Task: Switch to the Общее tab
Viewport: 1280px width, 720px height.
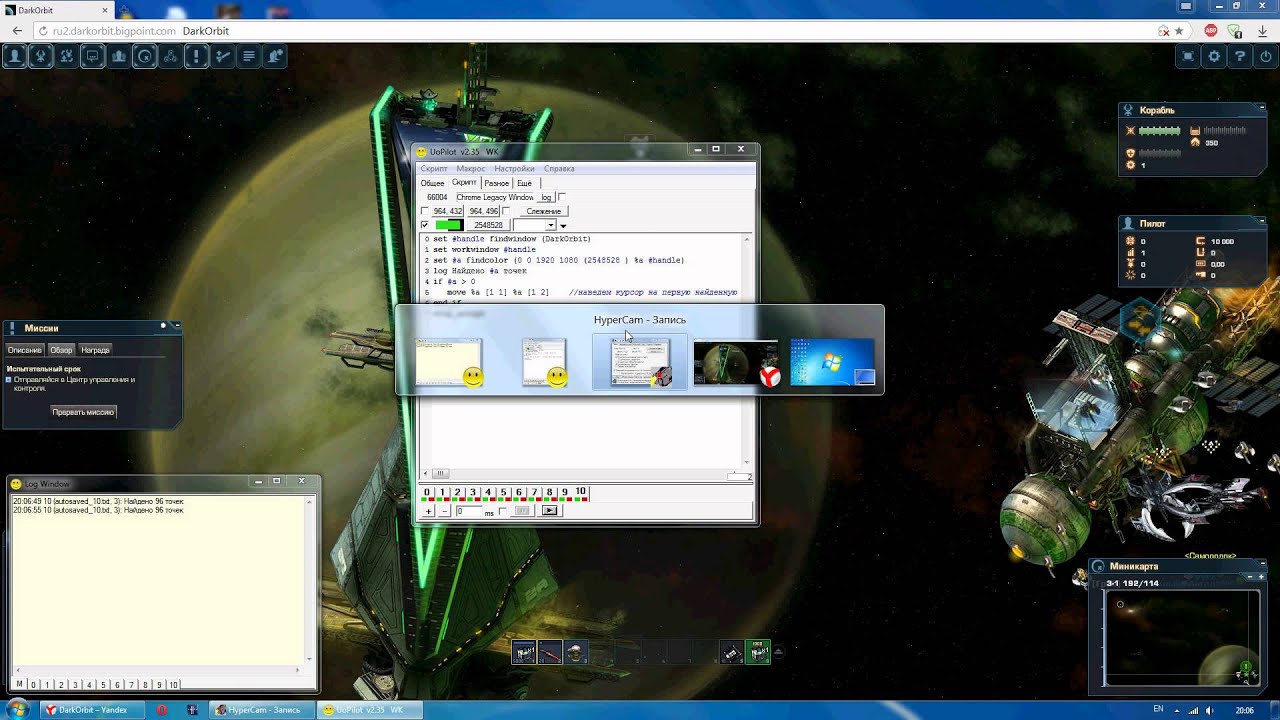Action: click(432, 183)
